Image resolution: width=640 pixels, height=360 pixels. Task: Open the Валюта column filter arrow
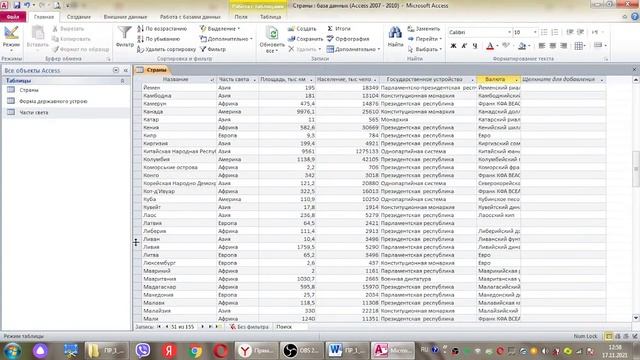[516, 80]
